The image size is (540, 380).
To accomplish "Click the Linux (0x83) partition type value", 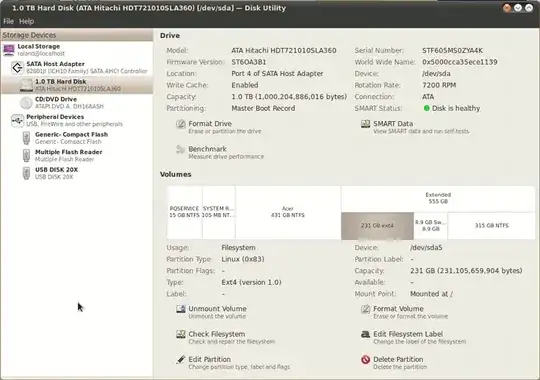I will (243, 259).
